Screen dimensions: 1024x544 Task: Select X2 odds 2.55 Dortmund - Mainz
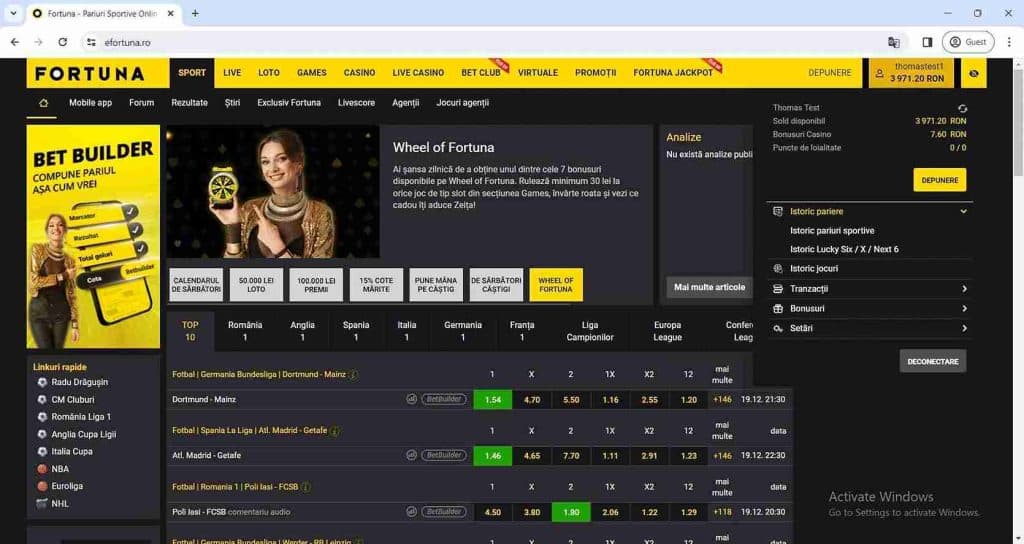pos(650,400)
